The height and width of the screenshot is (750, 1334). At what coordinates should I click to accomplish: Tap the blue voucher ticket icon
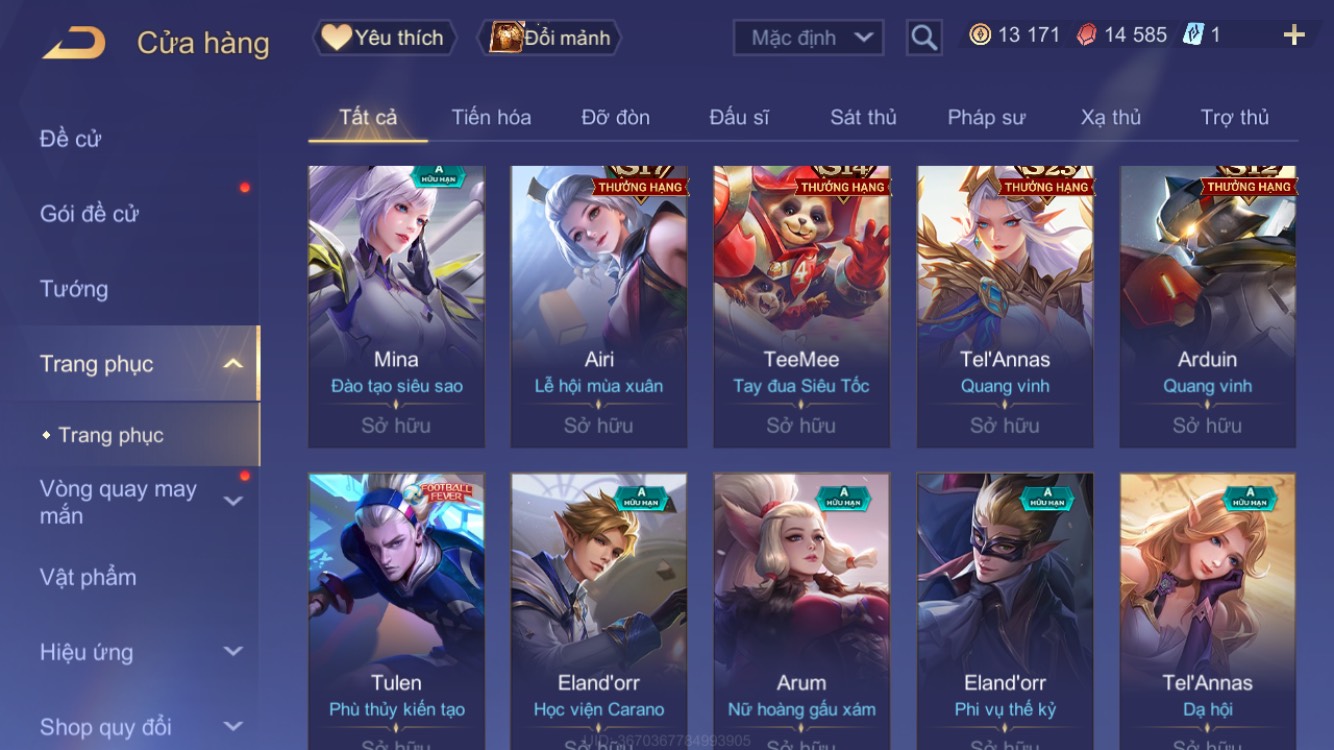[x=1193, y=35]
